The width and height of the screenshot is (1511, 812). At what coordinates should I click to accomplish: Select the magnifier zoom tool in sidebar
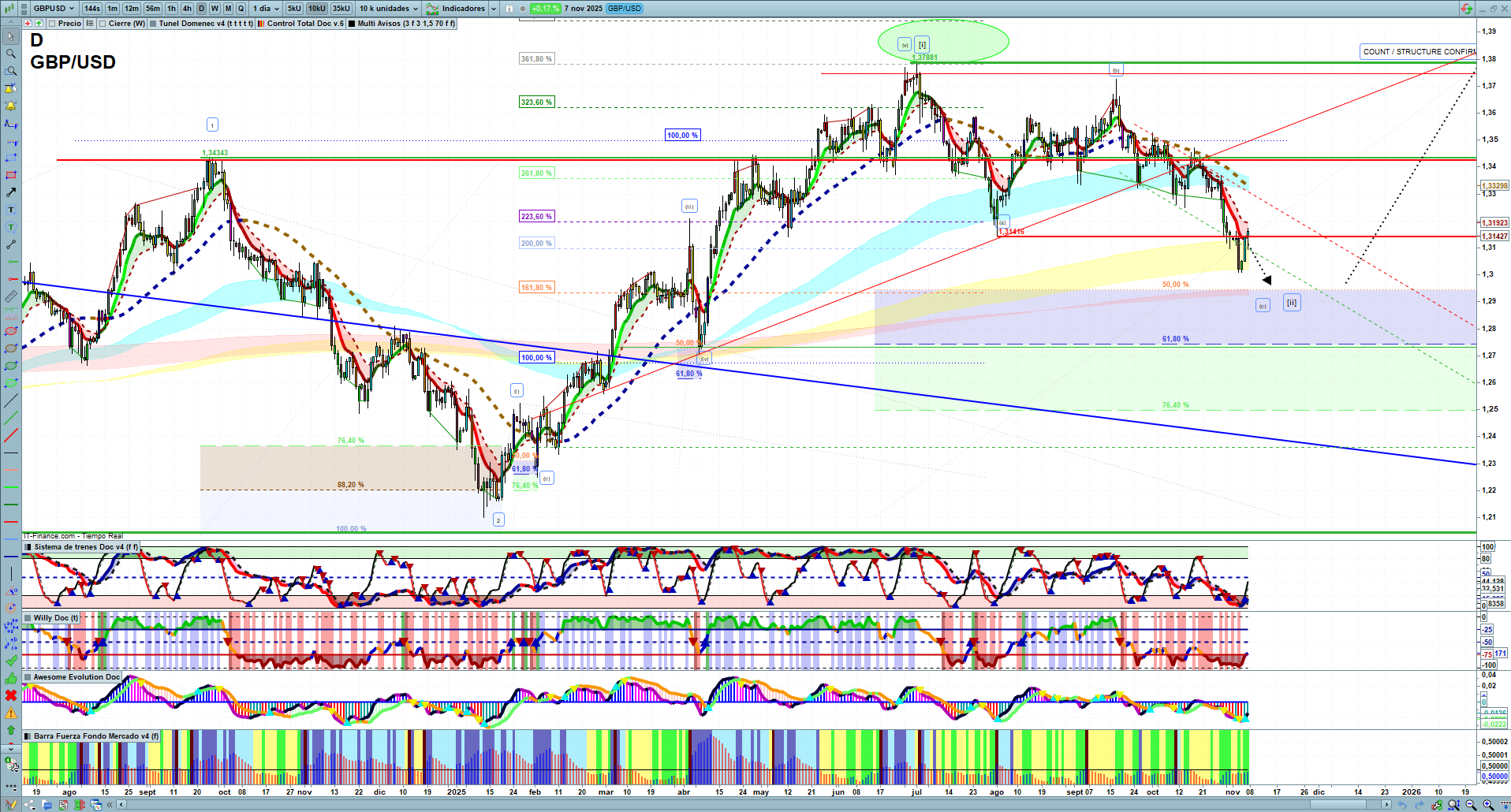click(x=11, y=54)
